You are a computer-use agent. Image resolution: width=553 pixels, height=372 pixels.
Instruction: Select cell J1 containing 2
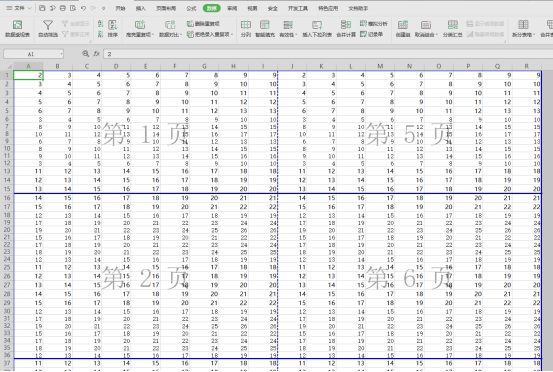pyautogui.click(x=292, y=75)
